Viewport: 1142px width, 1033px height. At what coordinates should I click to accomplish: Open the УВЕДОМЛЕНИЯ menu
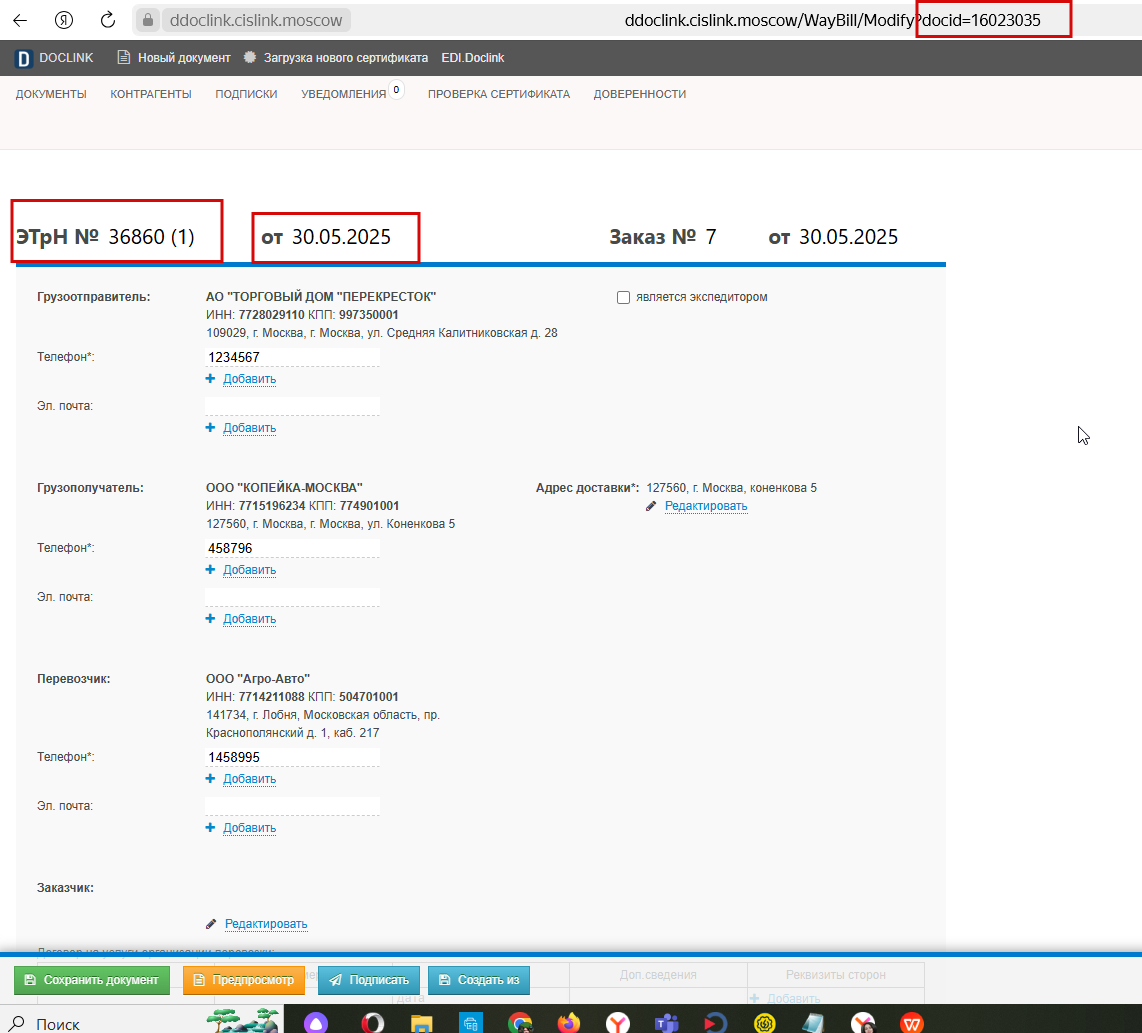pos(343,94)
